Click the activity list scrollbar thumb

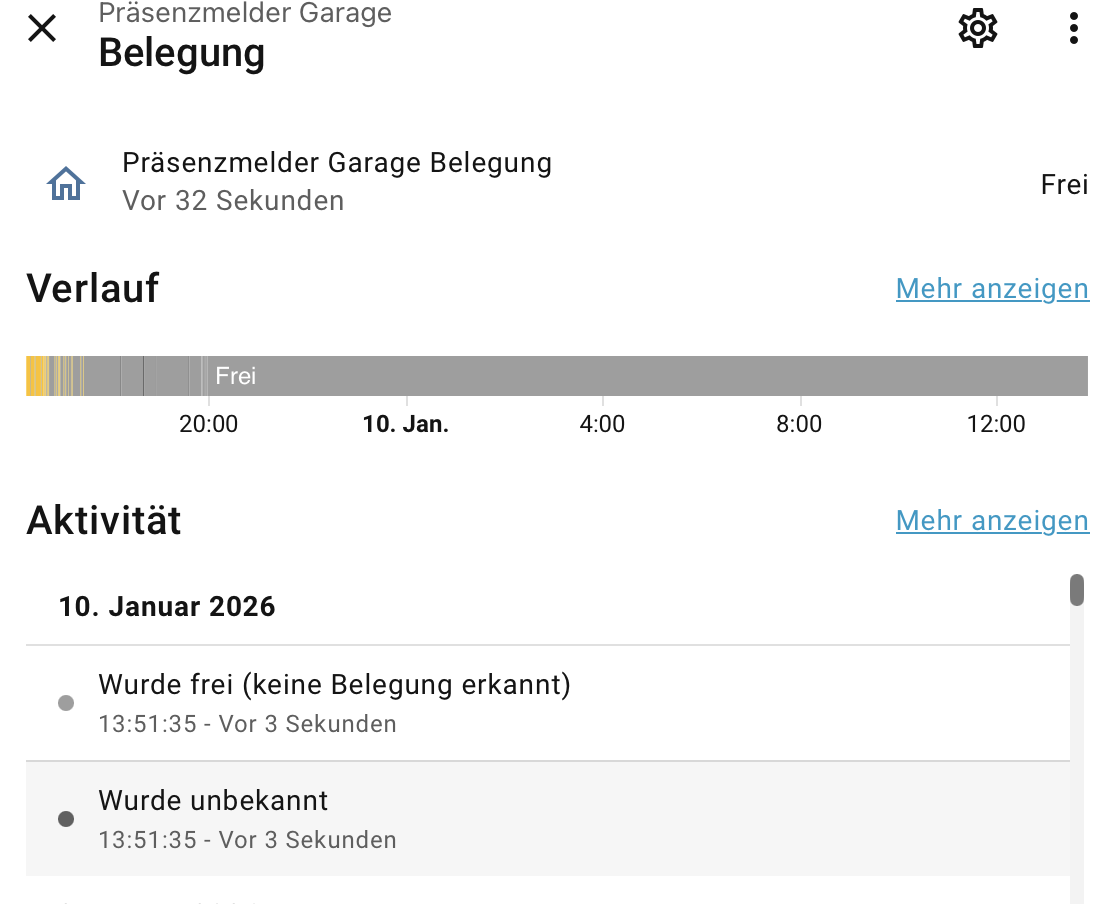click(1076, 590)
